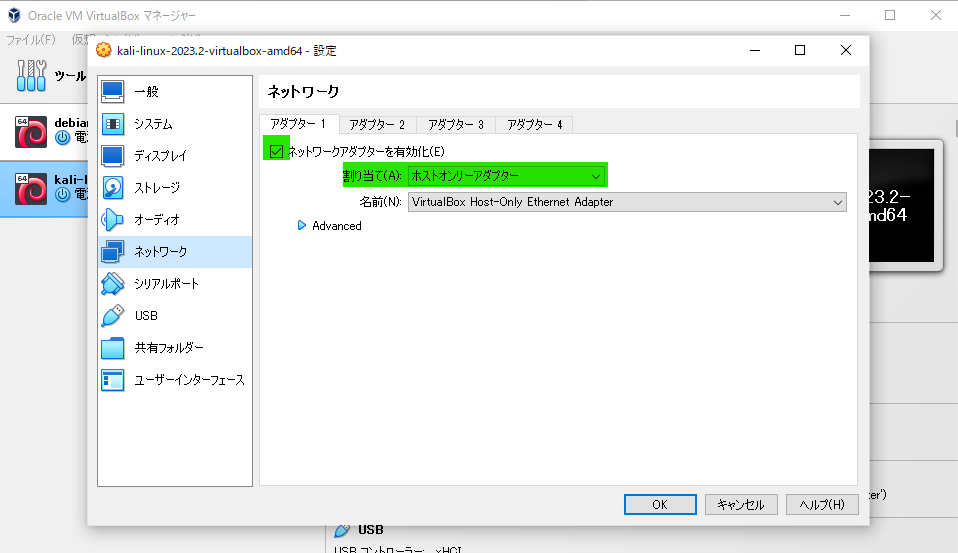The image size is (958, 553).
Task: Close the VirtualBox Manager window
Action: point(935,15)
